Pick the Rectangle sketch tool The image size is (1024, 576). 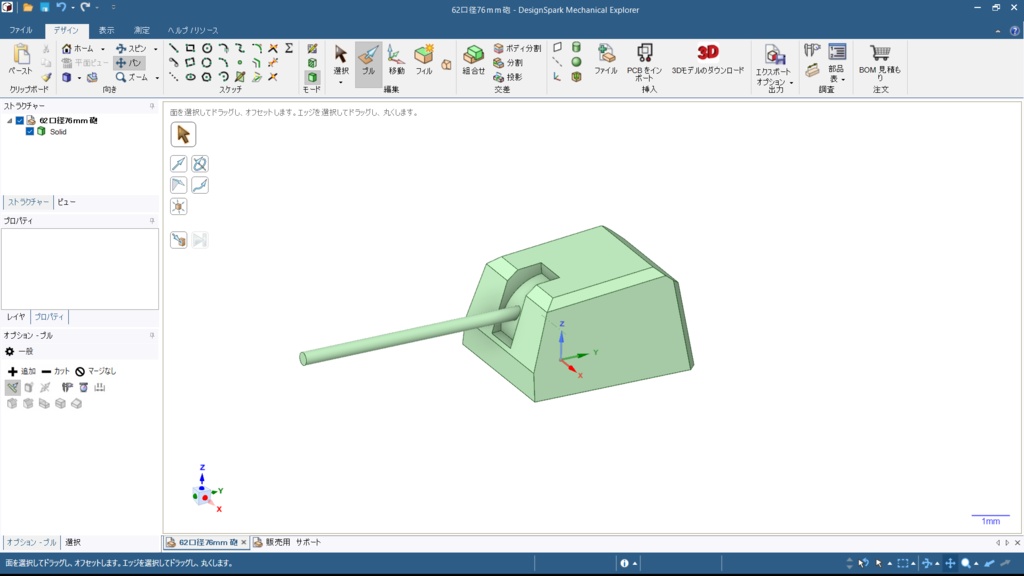point(190,48)
